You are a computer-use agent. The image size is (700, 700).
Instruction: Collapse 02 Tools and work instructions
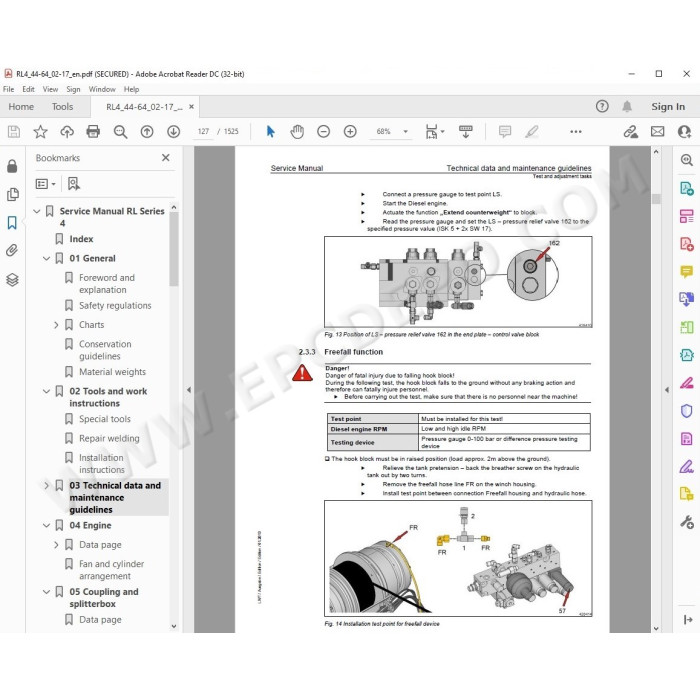click(46, 391)
